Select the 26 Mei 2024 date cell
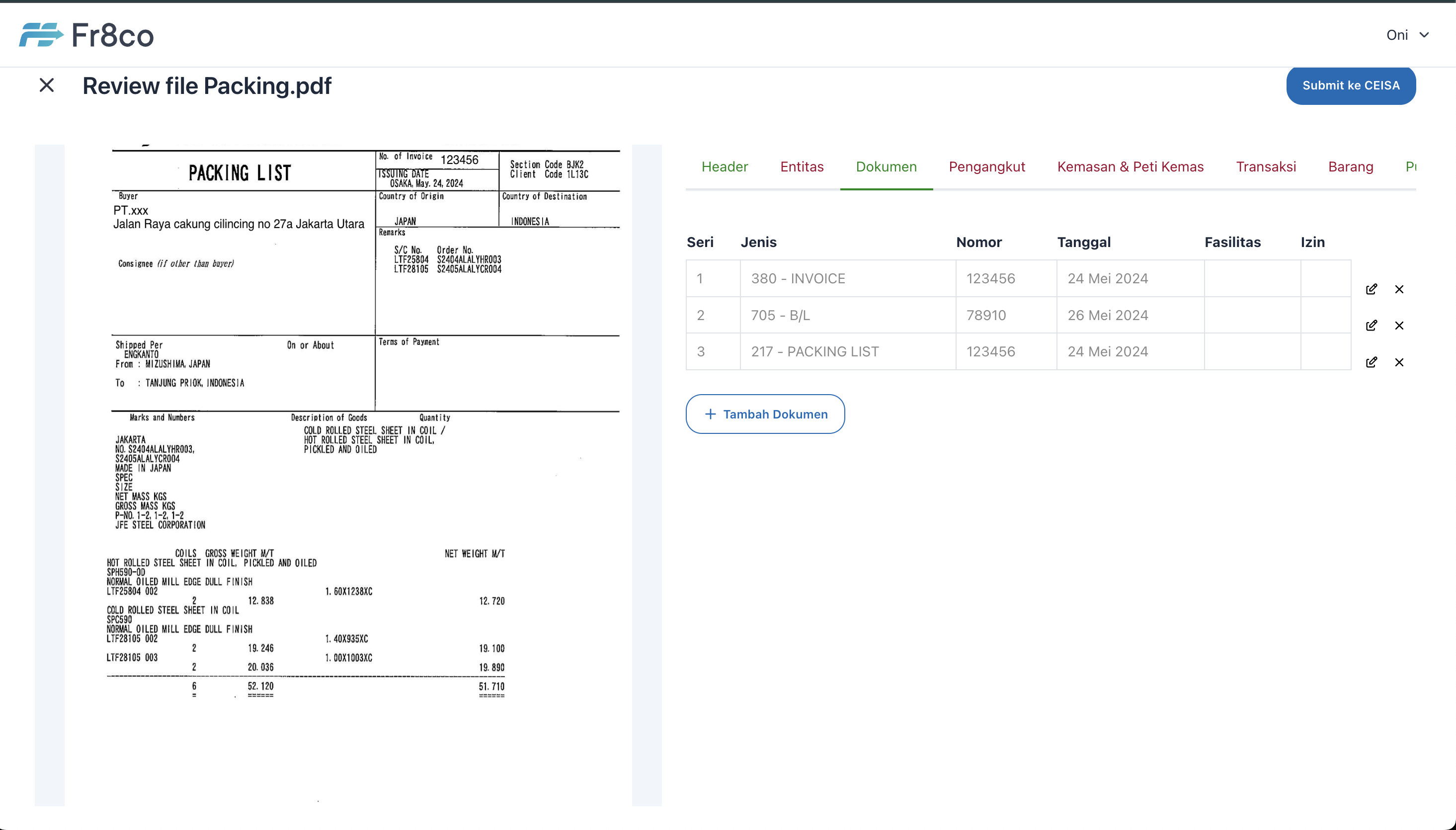The image size is (1456, 830). point(1130,315)
